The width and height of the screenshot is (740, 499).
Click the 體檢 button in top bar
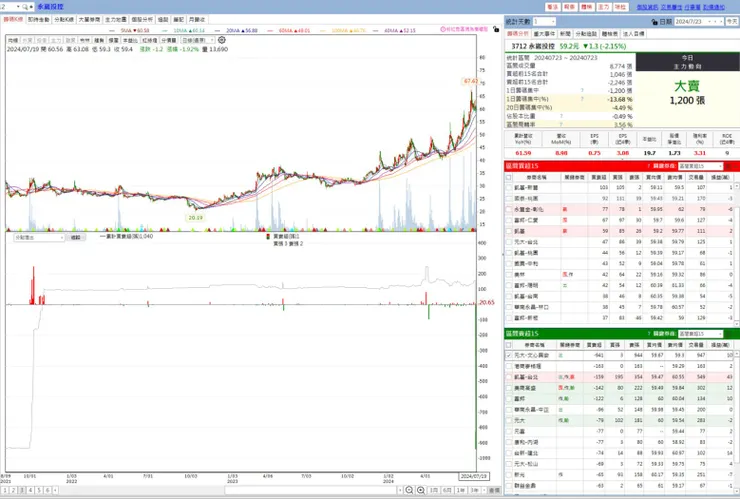tap(587, 7)
